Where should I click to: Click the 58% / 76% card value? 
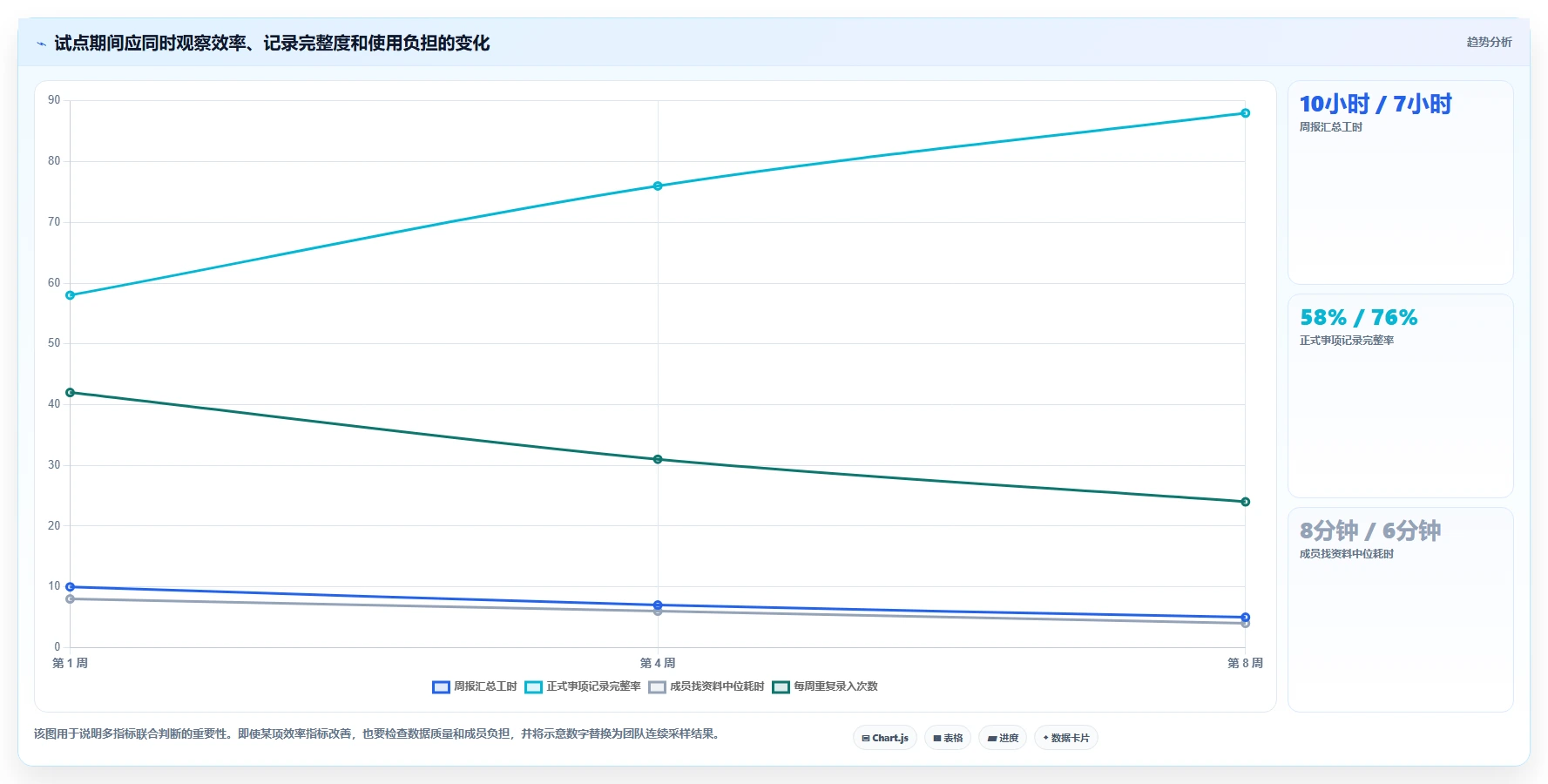coord(1358,318)
